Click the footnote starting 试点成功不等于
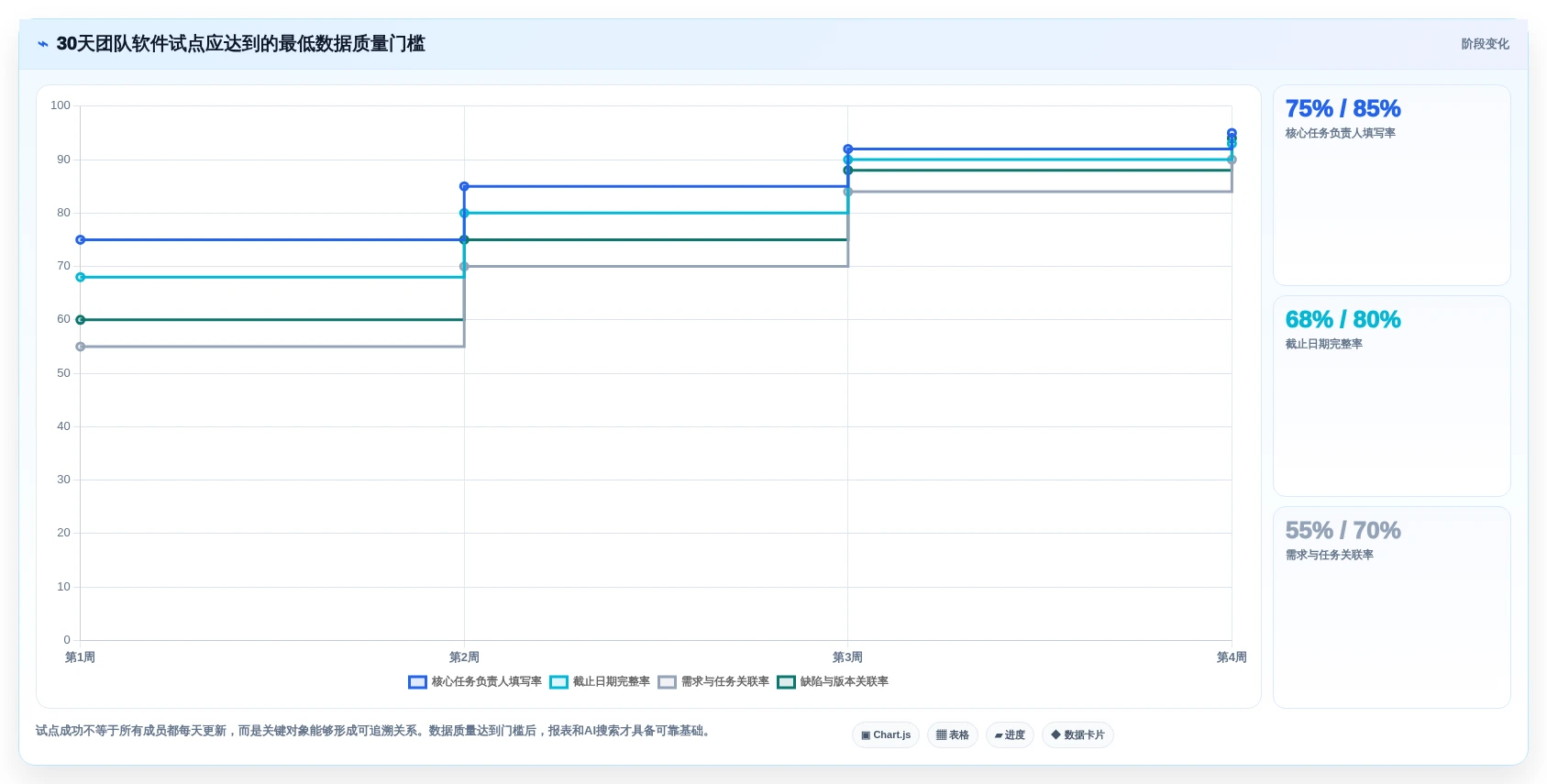Viewport: 1547px width, 784px height. point(374,731)
